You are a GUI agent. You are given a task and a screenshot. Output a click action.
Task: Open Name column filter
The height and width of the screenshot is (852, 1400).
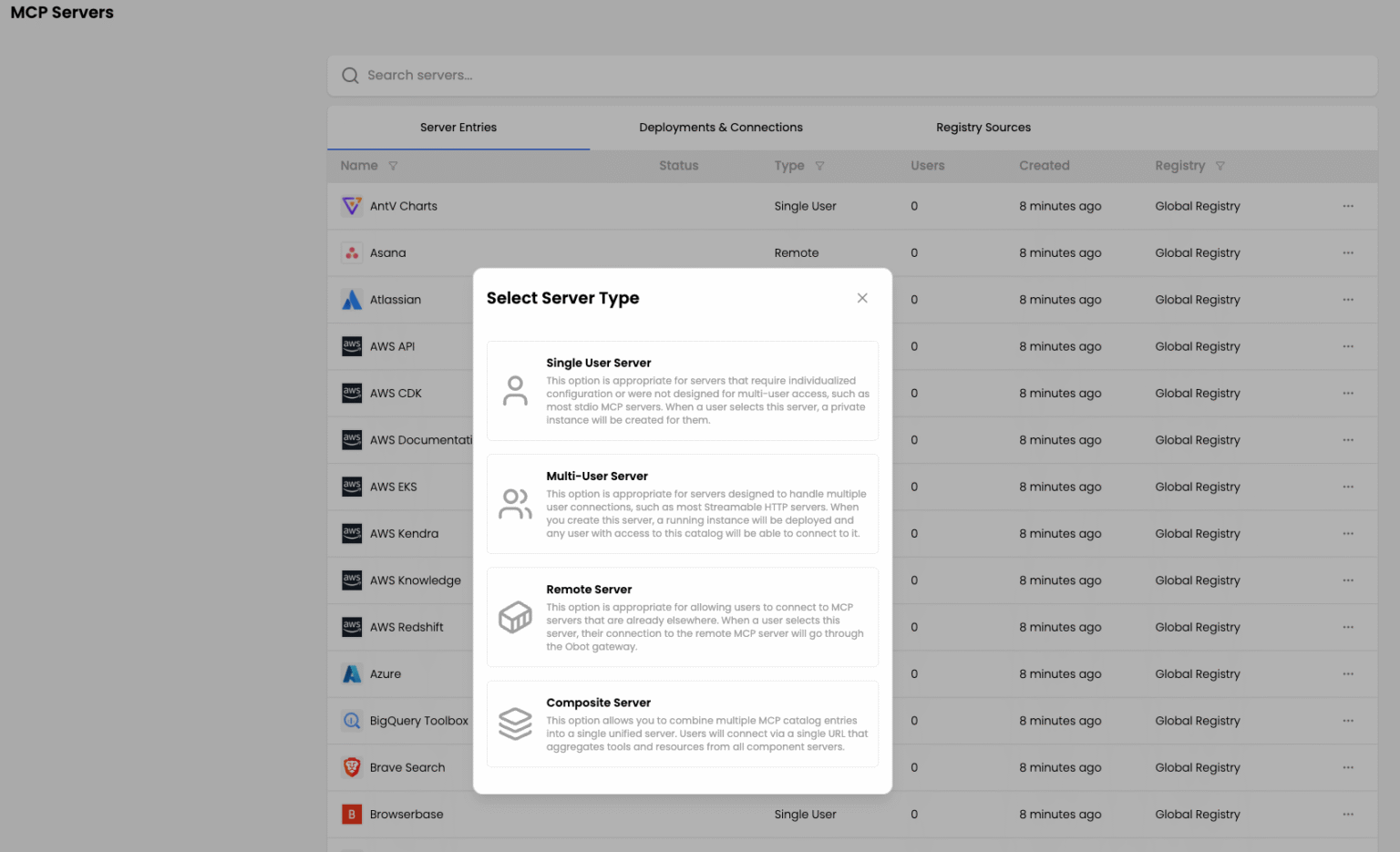coord(393,166)
